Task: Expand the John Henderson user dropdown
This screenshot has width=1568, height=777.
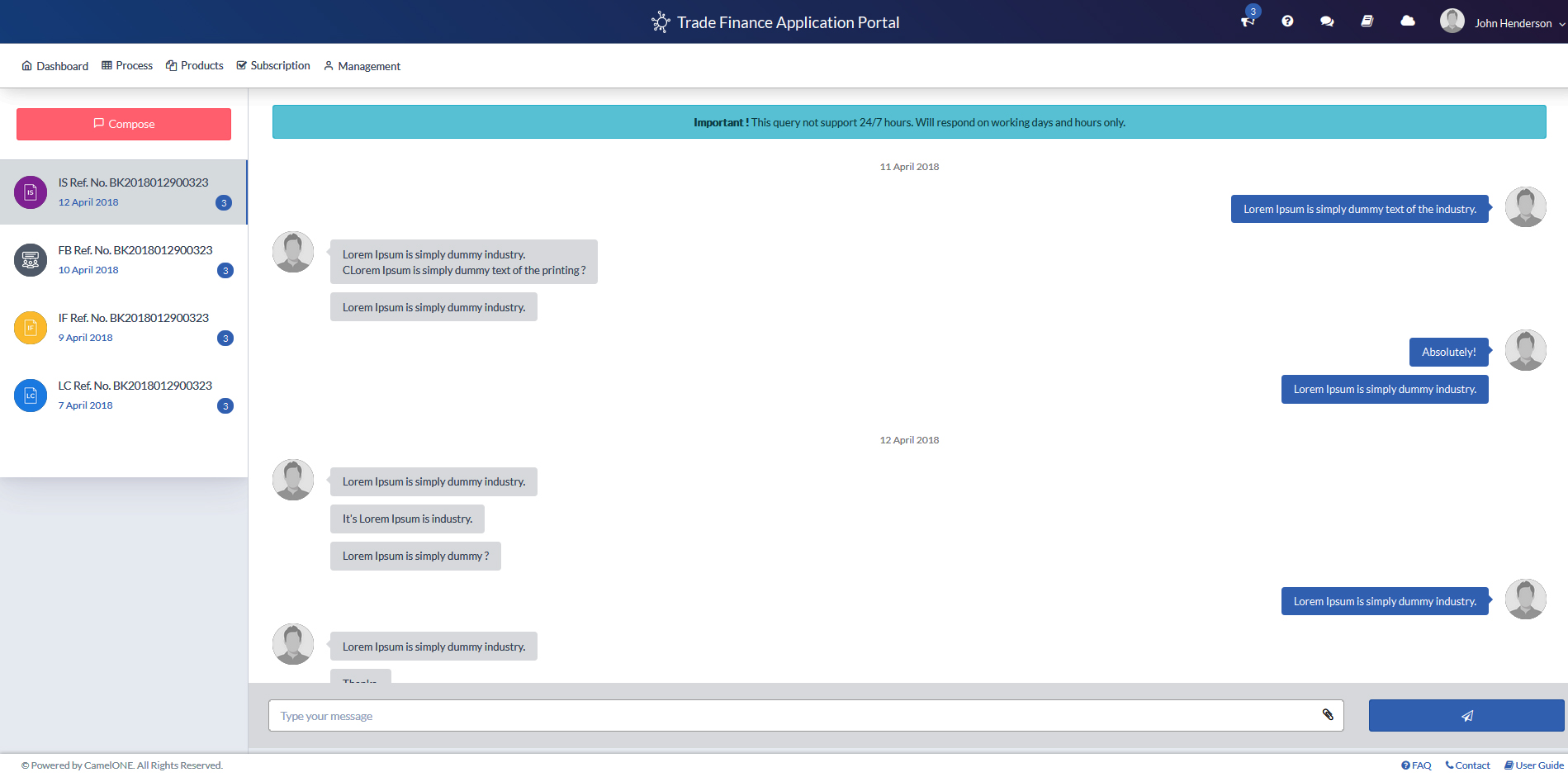Action: pos(1513,23)
